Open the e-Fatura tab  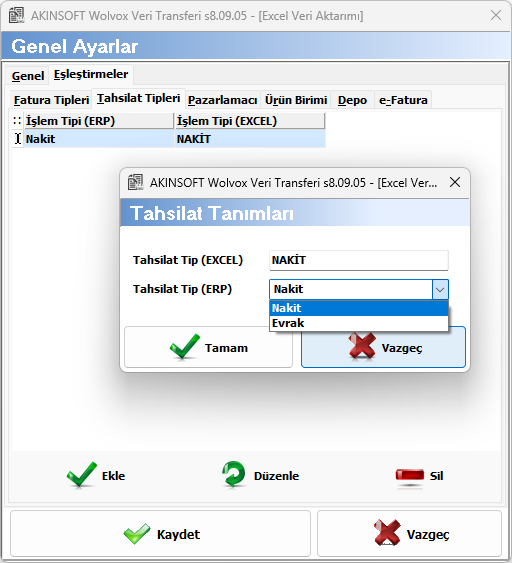tap(403, 100)
